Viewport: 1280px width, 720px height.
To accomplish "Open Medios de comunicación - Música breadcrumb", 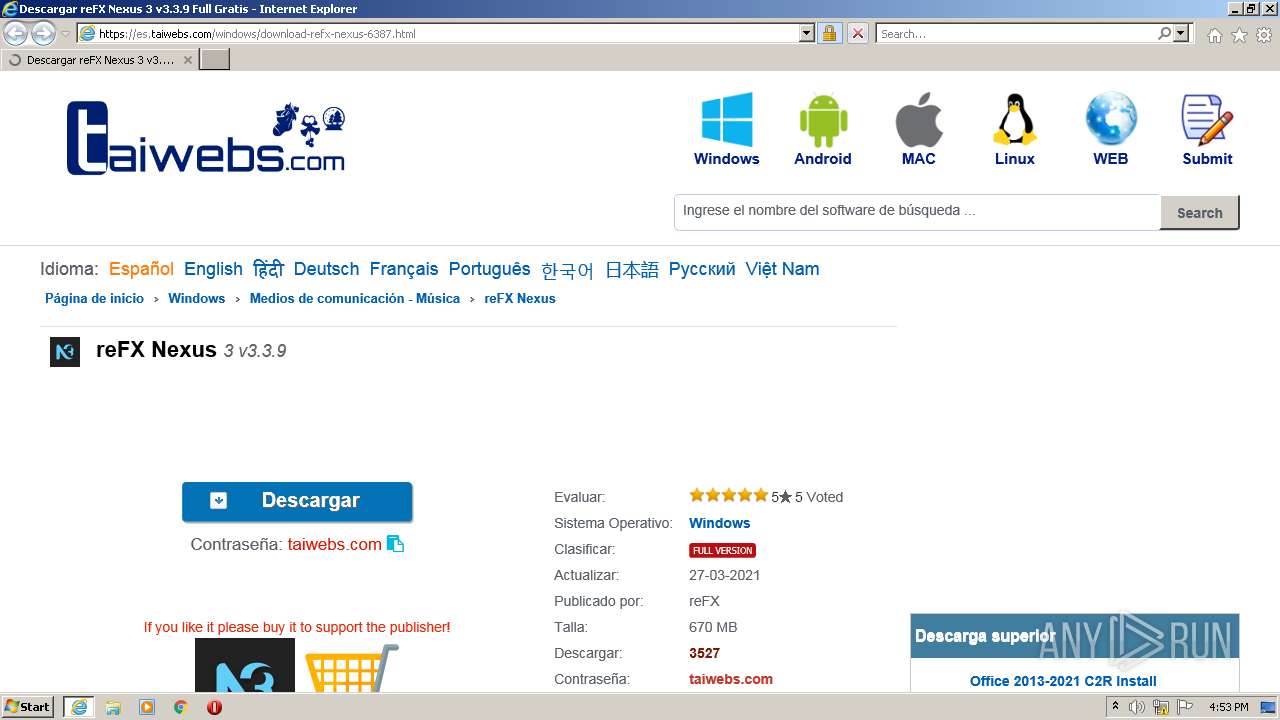I will click(x=355, y=298).
